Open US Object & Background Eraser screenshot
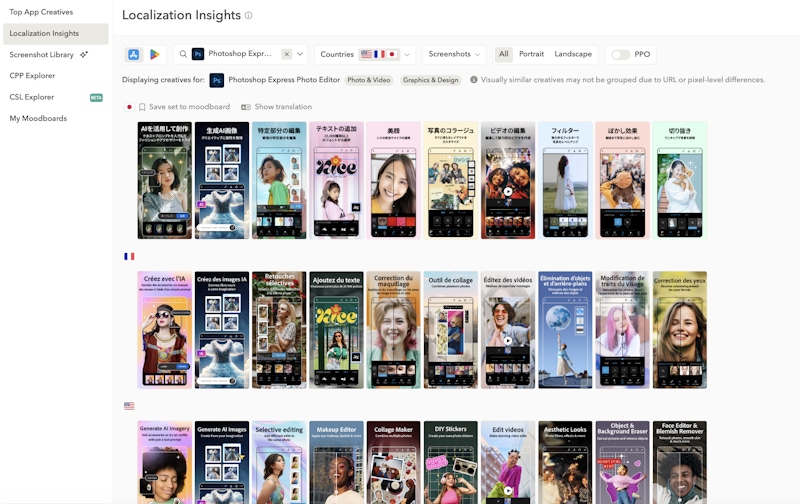The height and width of the screenshot is (504, 800). point(622,462)
